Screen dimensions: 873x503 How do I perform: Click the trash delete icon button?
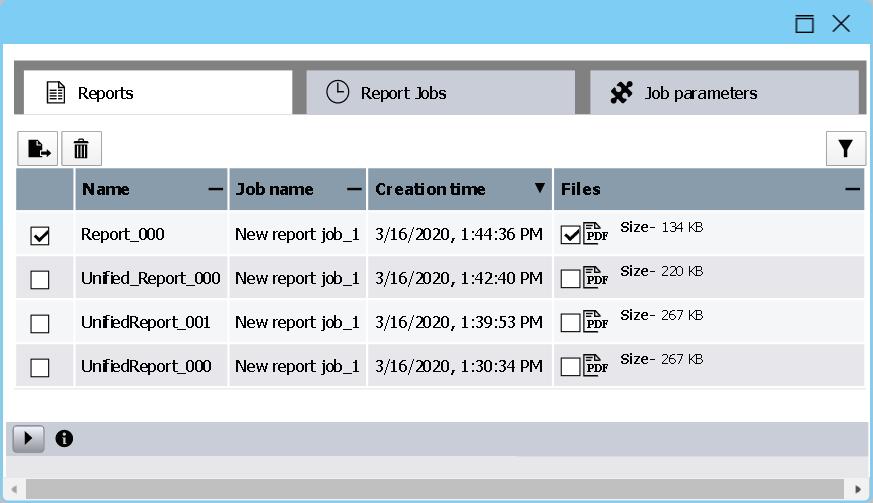81,149
